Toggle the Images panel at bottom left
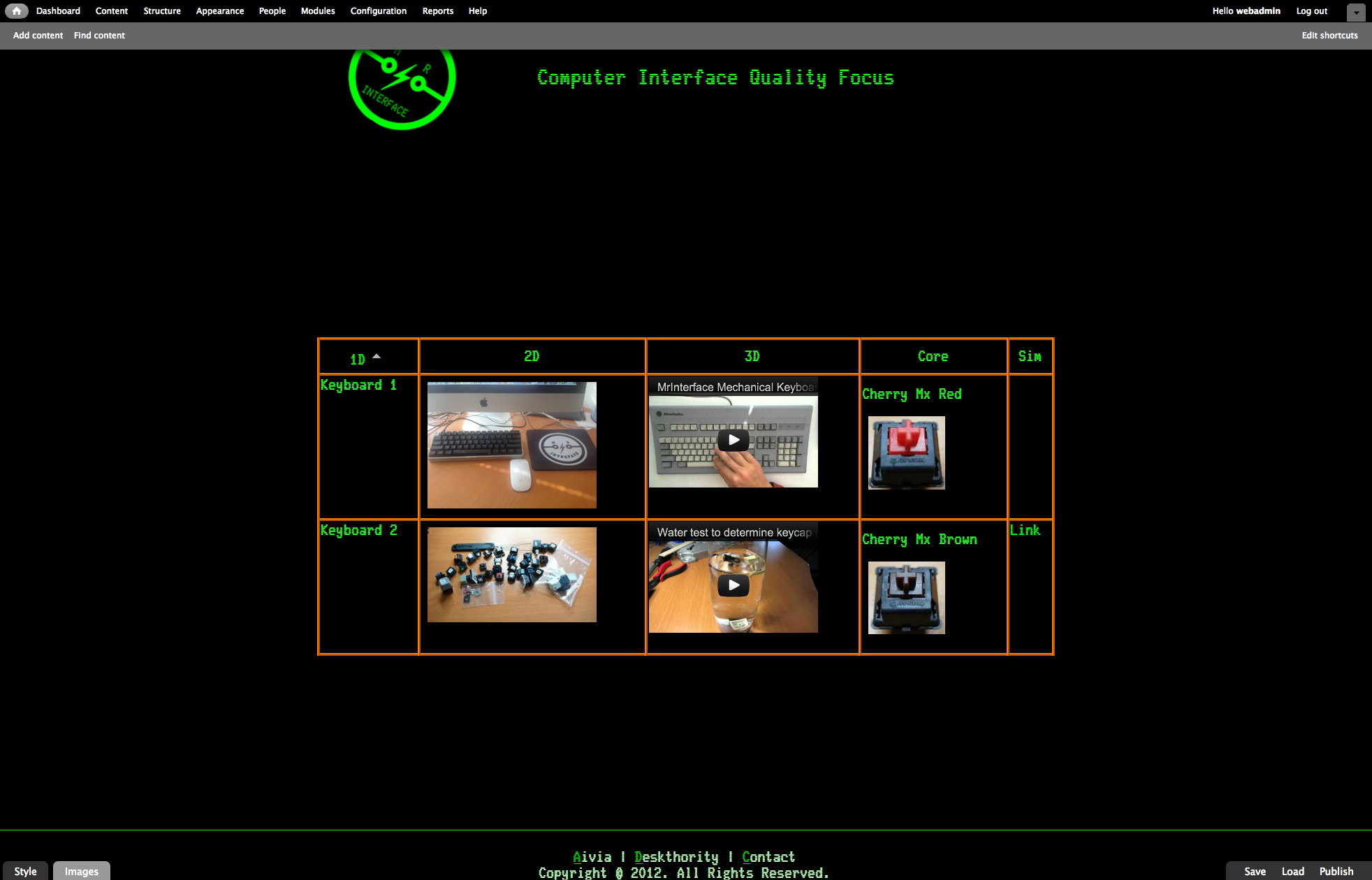Screen dimensions: 1372x880 click(81, 871)
